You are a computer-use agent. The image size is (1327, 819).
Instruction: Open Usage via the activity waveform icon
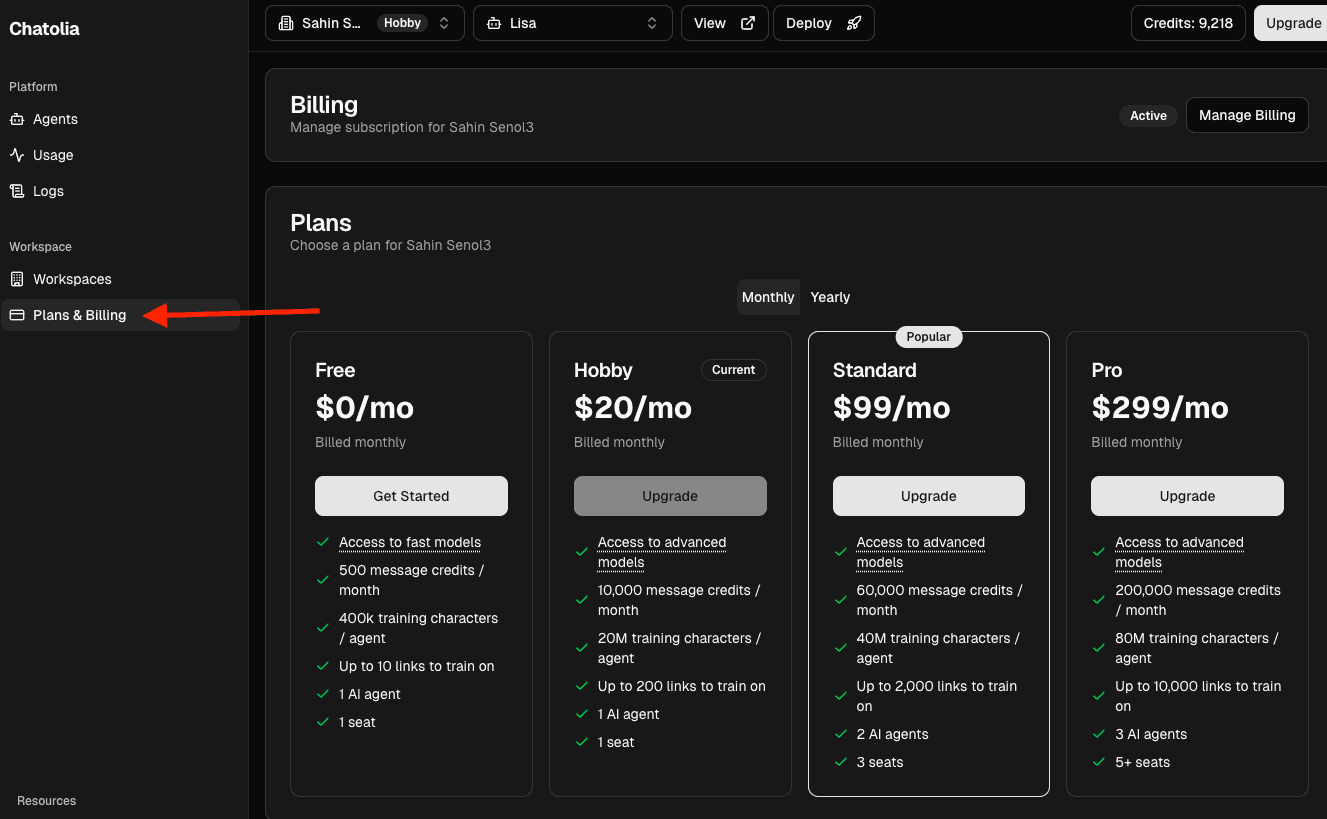(x=18, y=155)
